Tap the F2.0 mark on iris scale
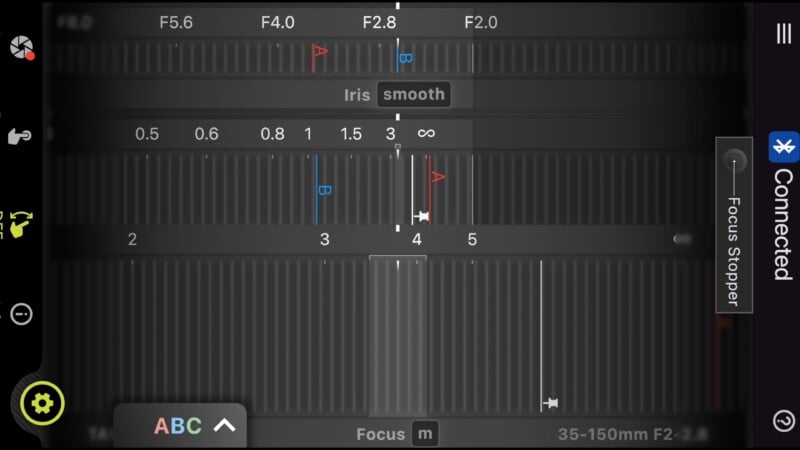Viewport: 800px width, 450px height. (x=480, y=23)
